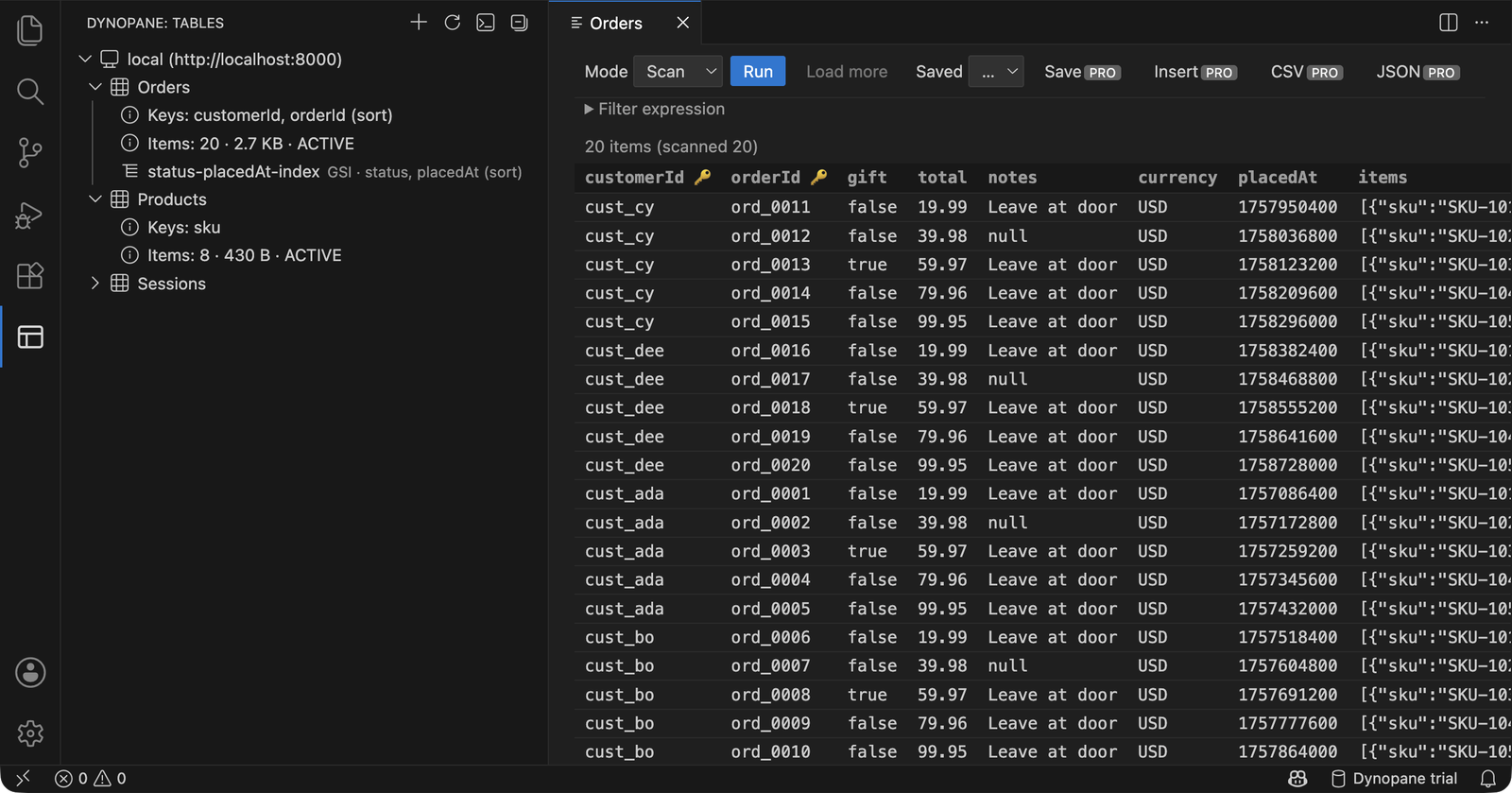This screenshot has width=1512, height=793.
Task: Click the Dynopane trial status item
Action: pos(1395,779)
